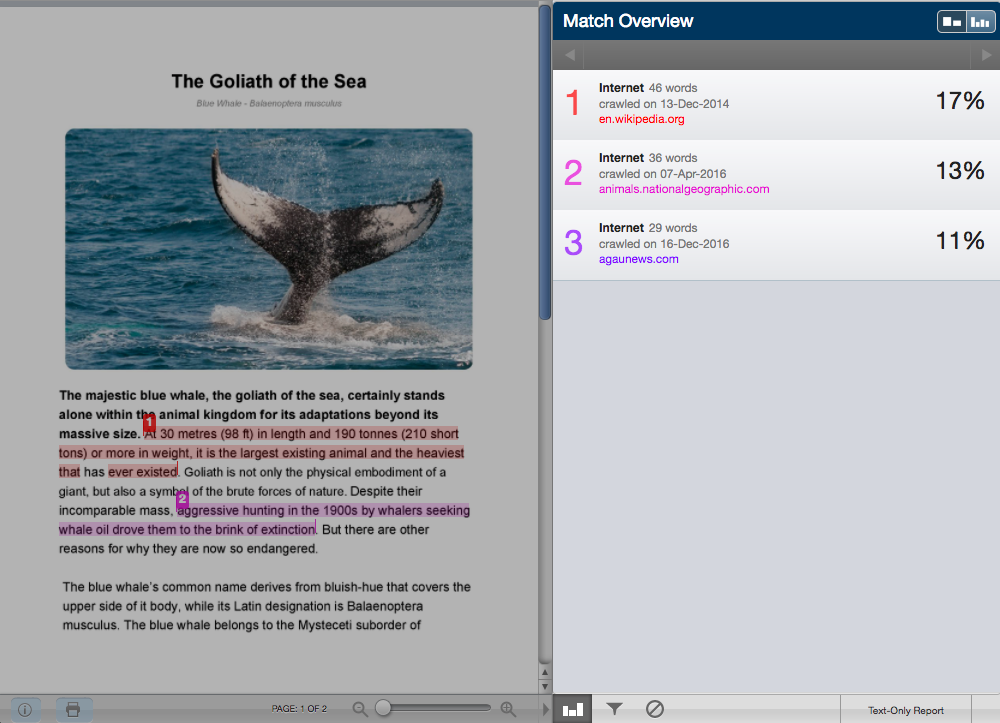Image resolution: width=1000 pixels, height=723 pixels.
Task: Switch to bar chart view icon in header
Action: (x=980, y=22)
